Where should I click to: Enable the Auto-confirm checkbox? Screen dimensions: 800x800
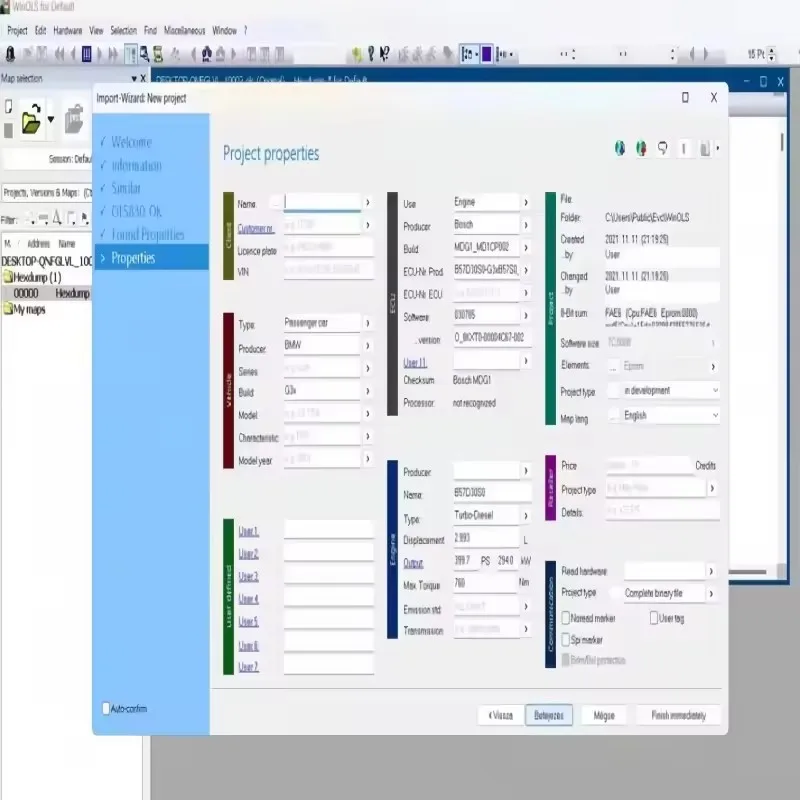(106, 708)
